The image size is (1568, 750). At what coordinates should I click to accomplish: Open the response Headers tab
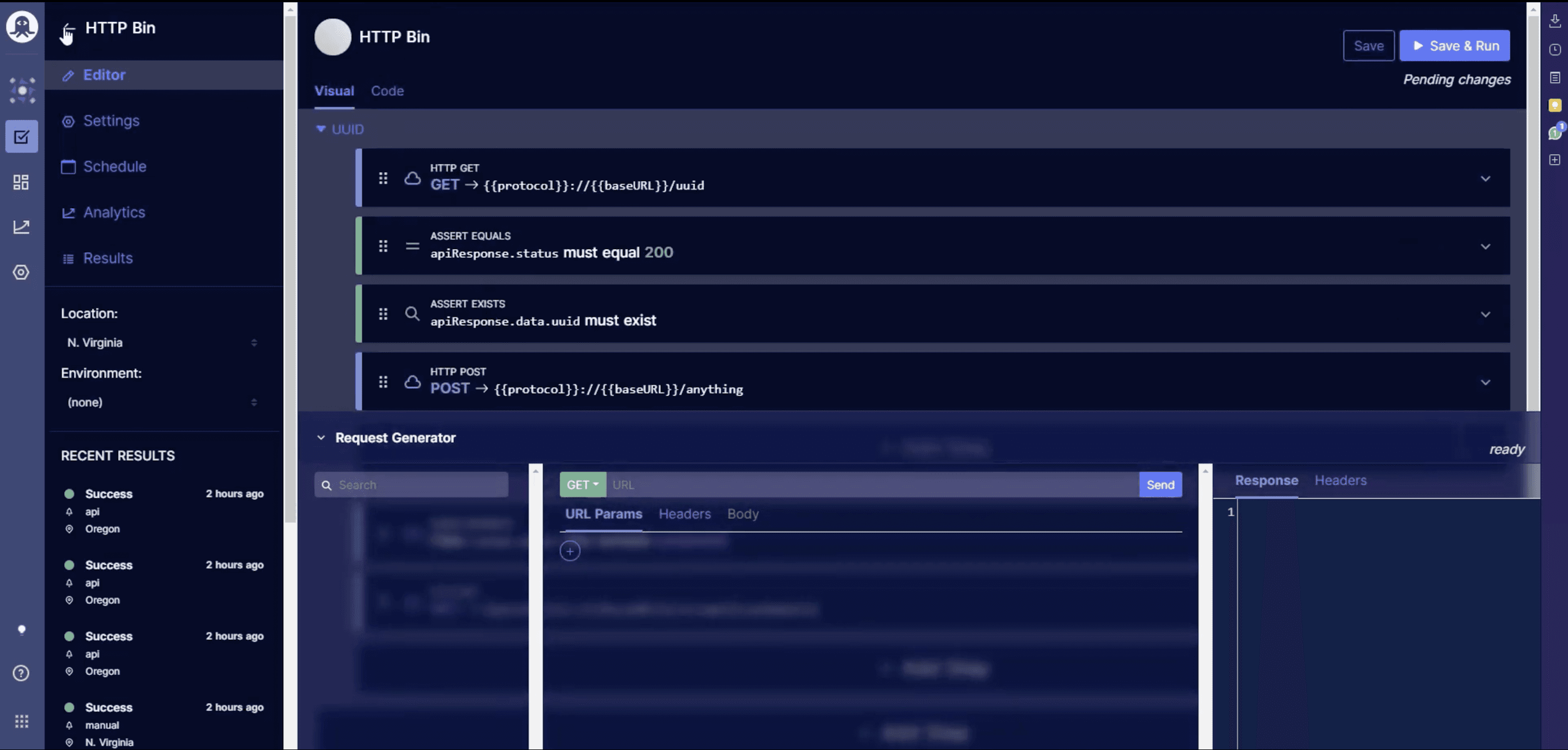(x=1340, y=480)
